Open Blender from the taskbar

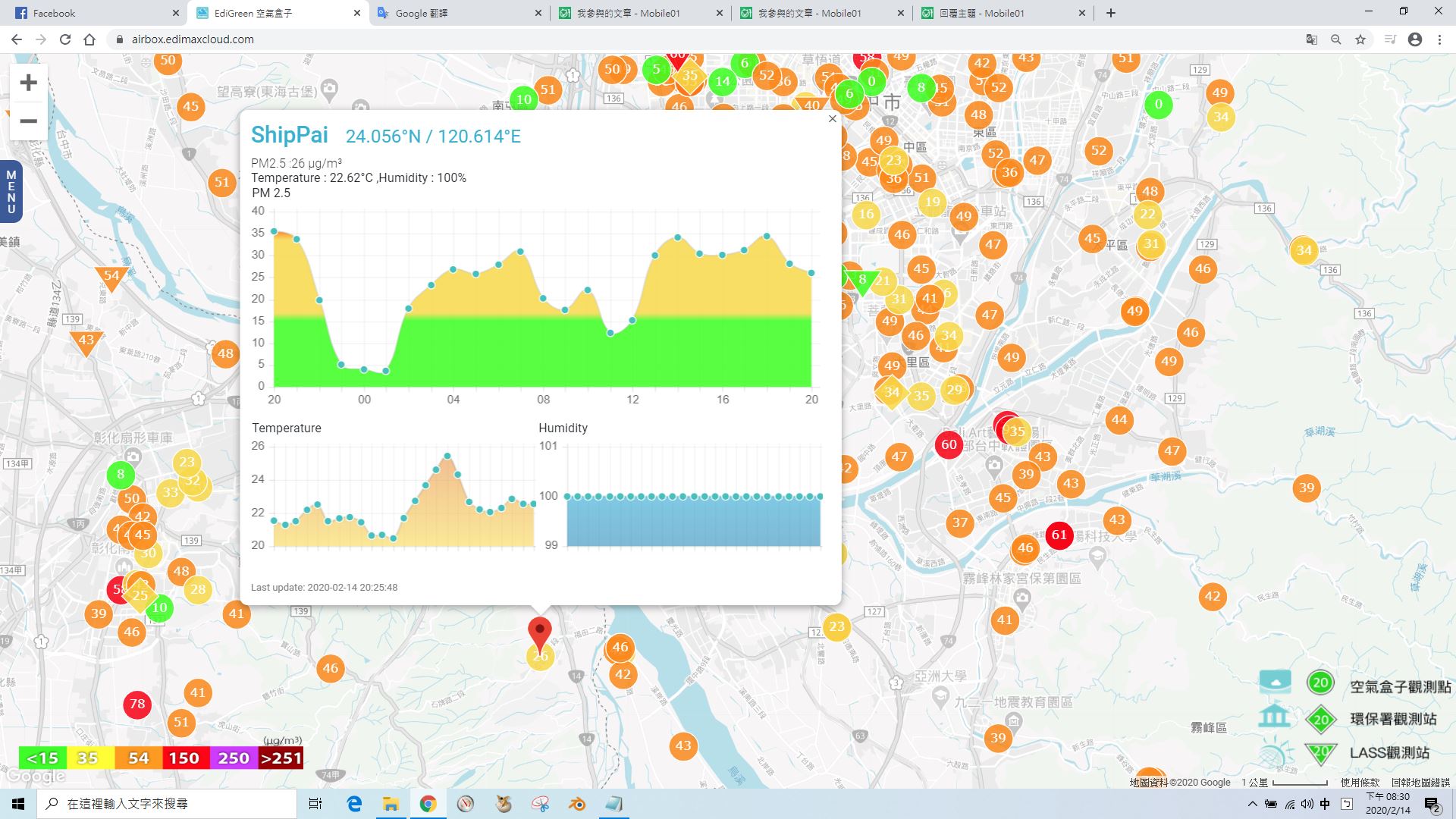pyautogui.click(x=577, y=804)
